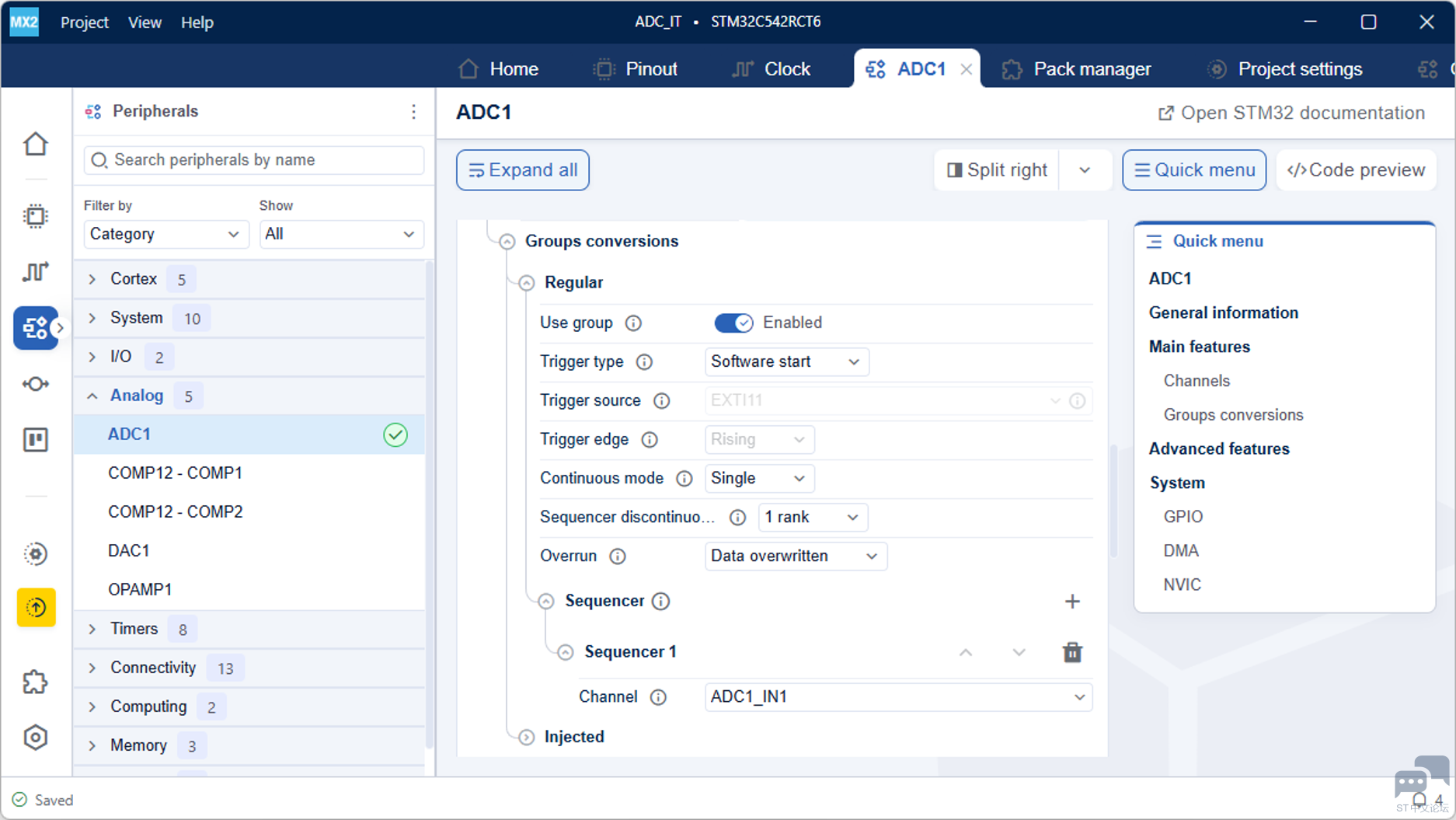This screenshot has width=1456, height=820.
Task: Click the yellow update arrow icon
Action: pos(36,607)
